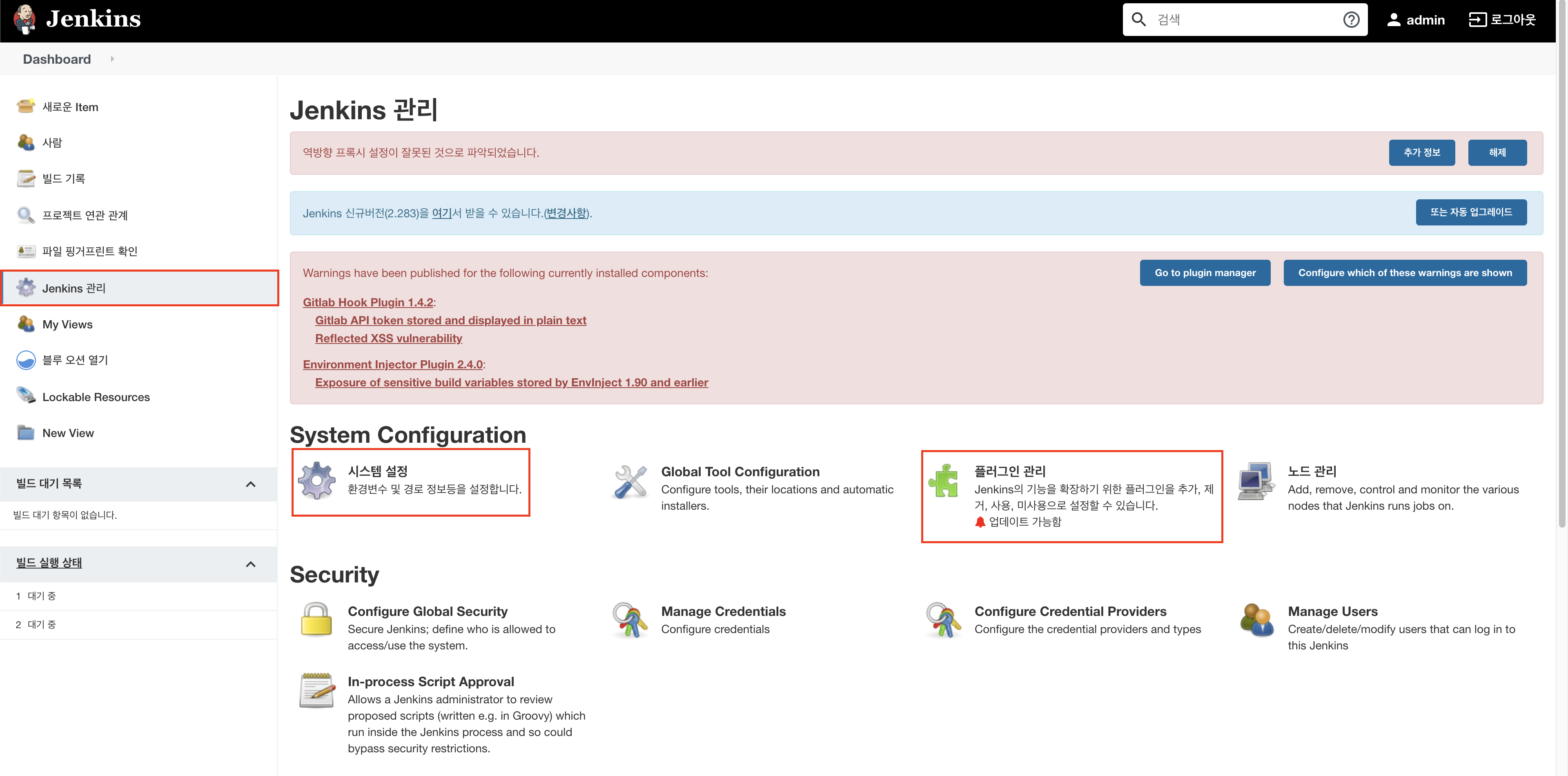Click 또는 자동 업그레이드 button
This screenshot has width=1568, height=776.
coord(1470,212)
